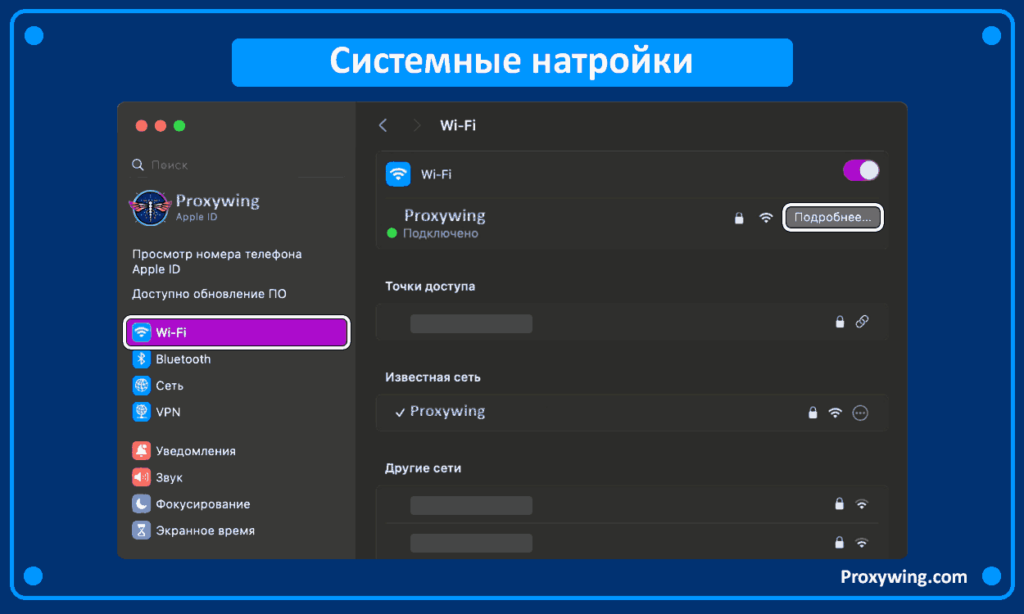Select the first network under Другие сети

[632, 505]
